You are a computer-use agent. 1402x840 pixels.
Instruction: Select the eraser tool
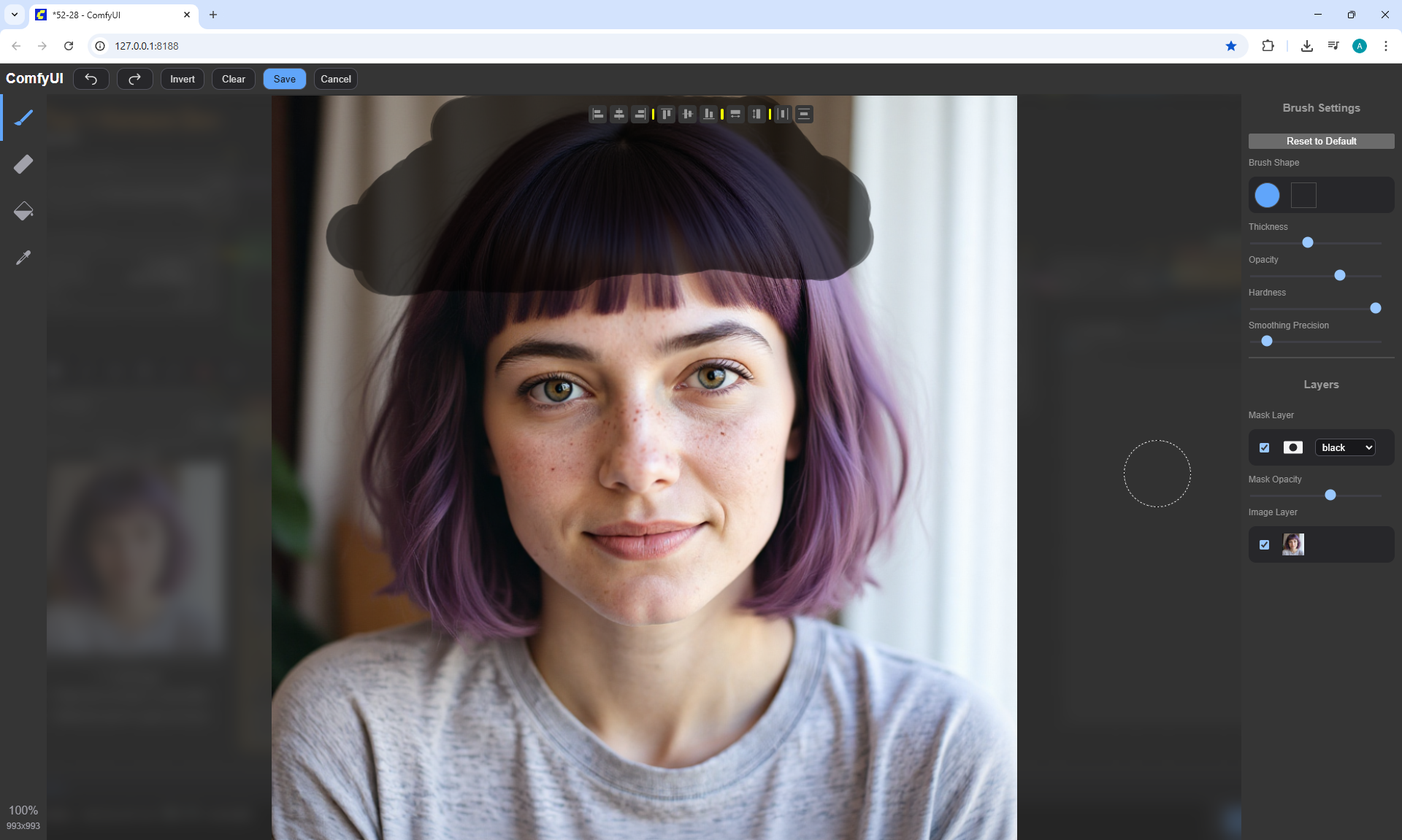tap(23, 164)
